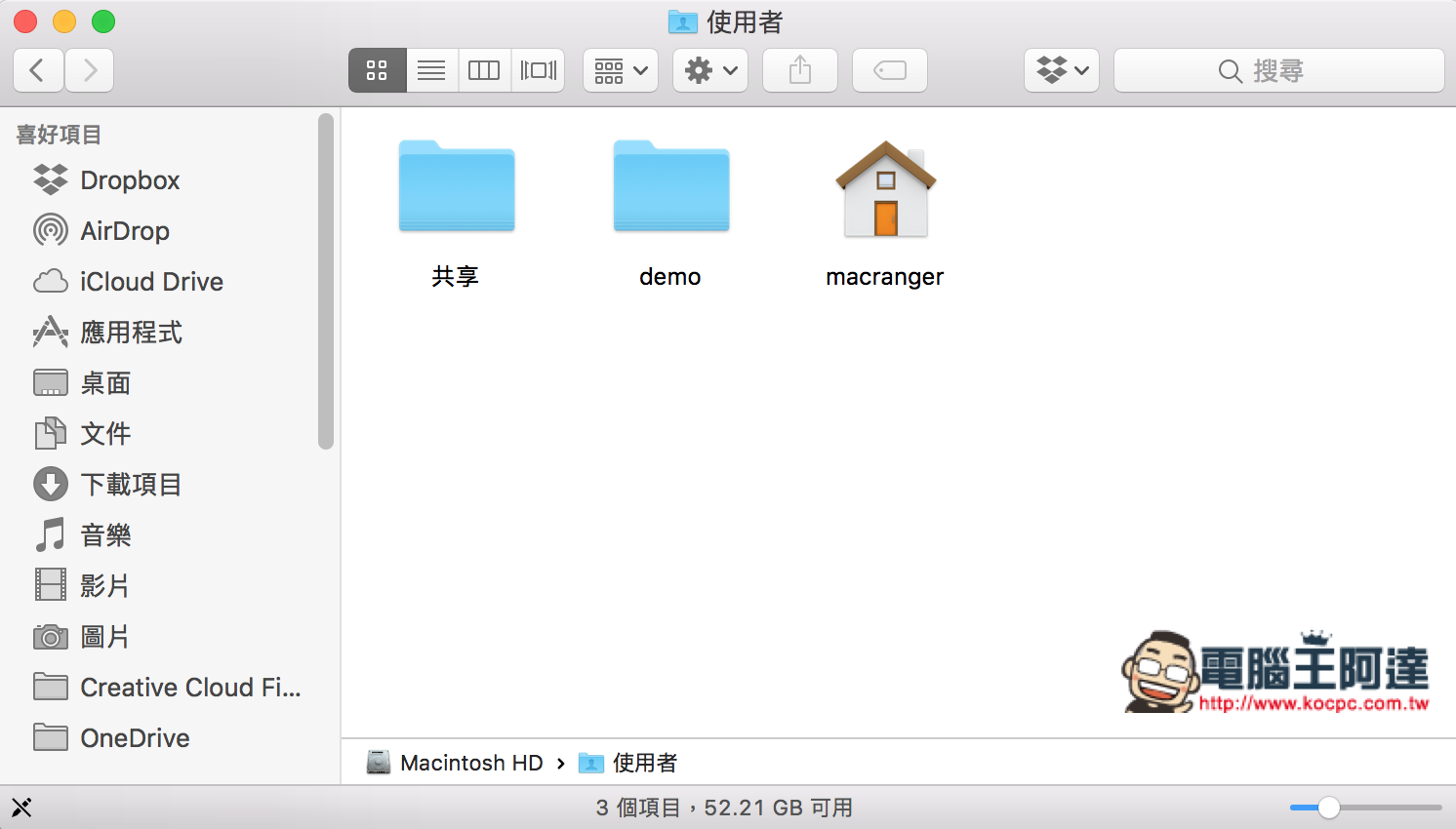The height and width of the screenshot is (829, 1456).
Task: Click the Edit Tags toolbar button
Action: point(890,70)
